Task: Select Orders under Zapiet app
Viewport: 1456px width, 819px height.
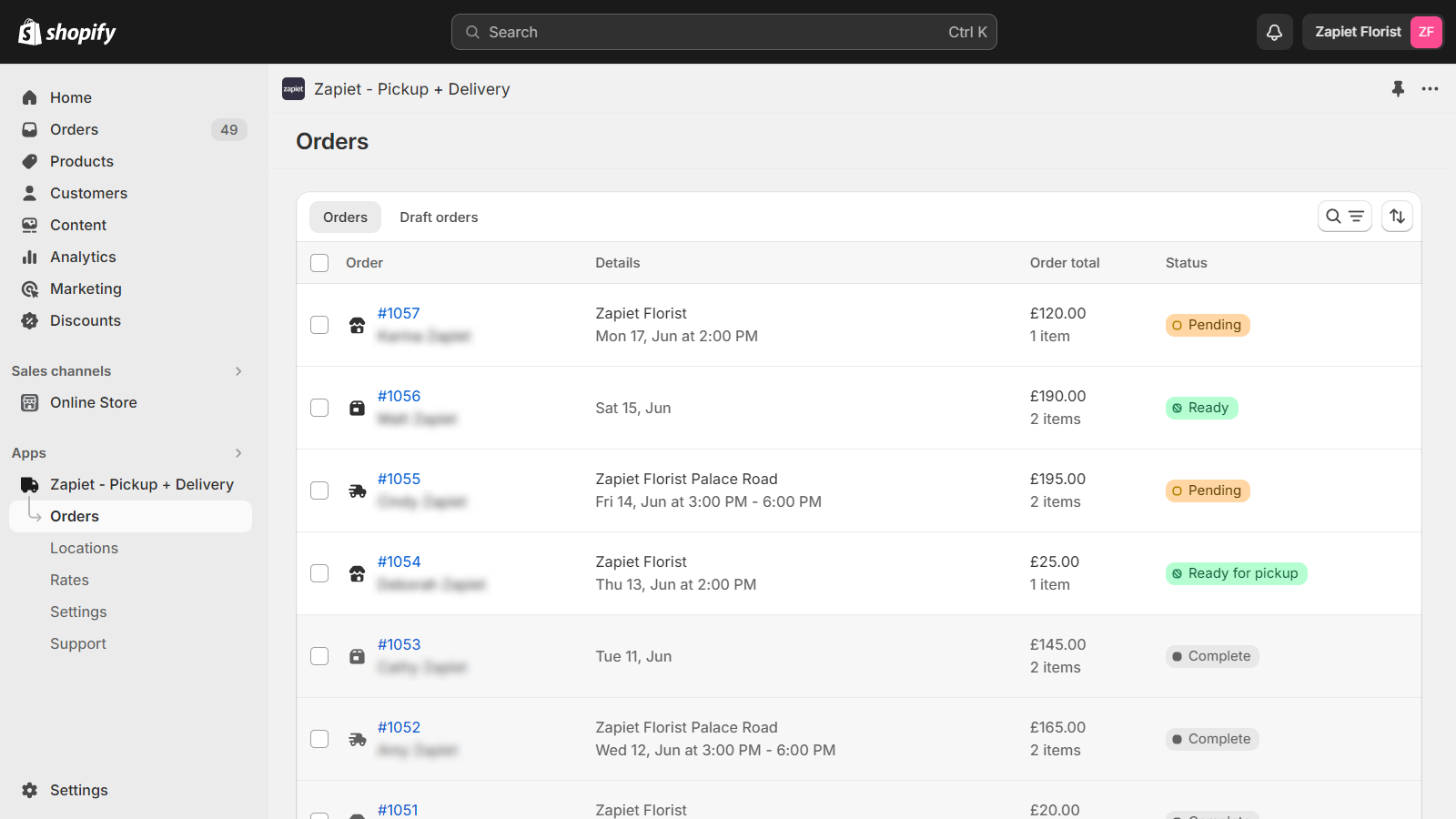Action: [x=130, y=516]
